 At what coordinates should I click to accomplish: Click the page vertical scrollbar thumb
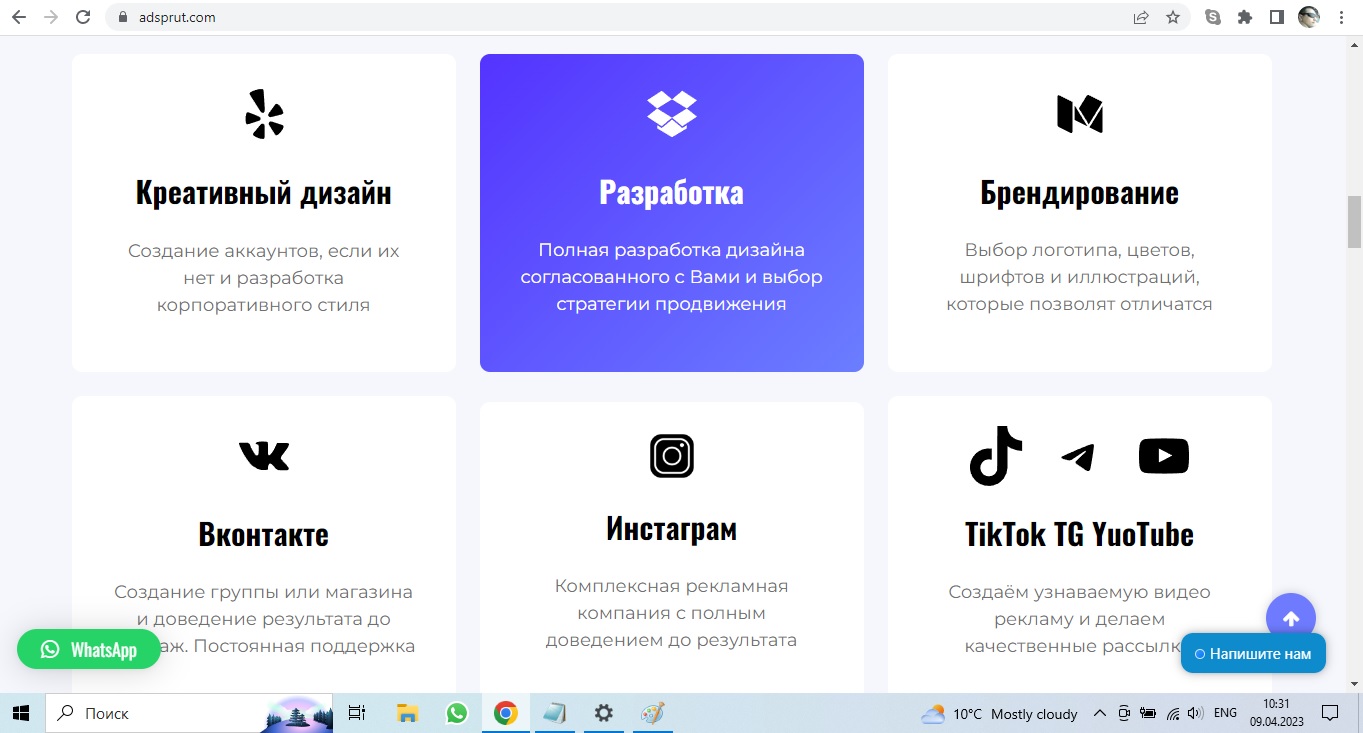pos(1355,222)
